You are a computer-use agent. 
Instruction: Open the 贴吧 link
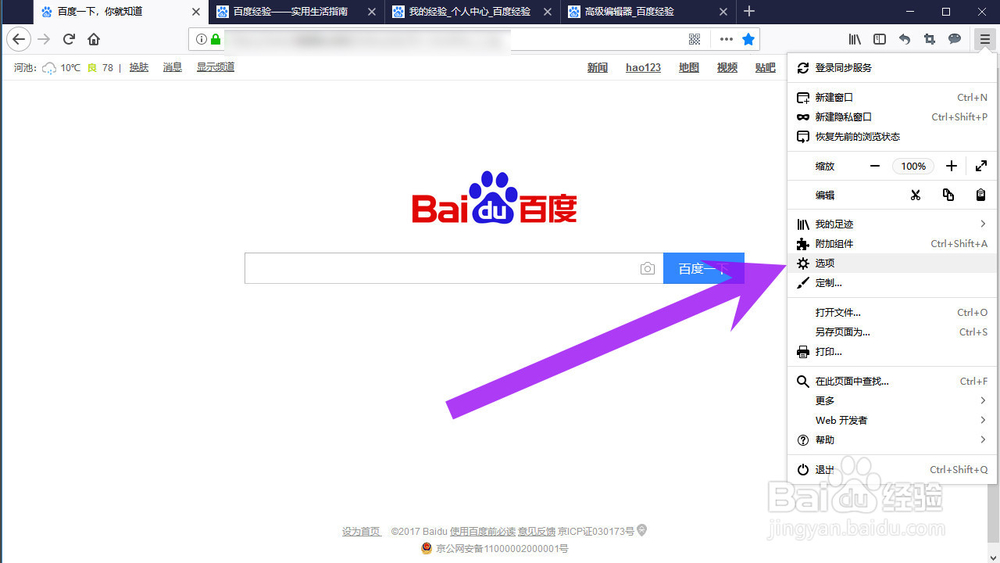point(765,68)
